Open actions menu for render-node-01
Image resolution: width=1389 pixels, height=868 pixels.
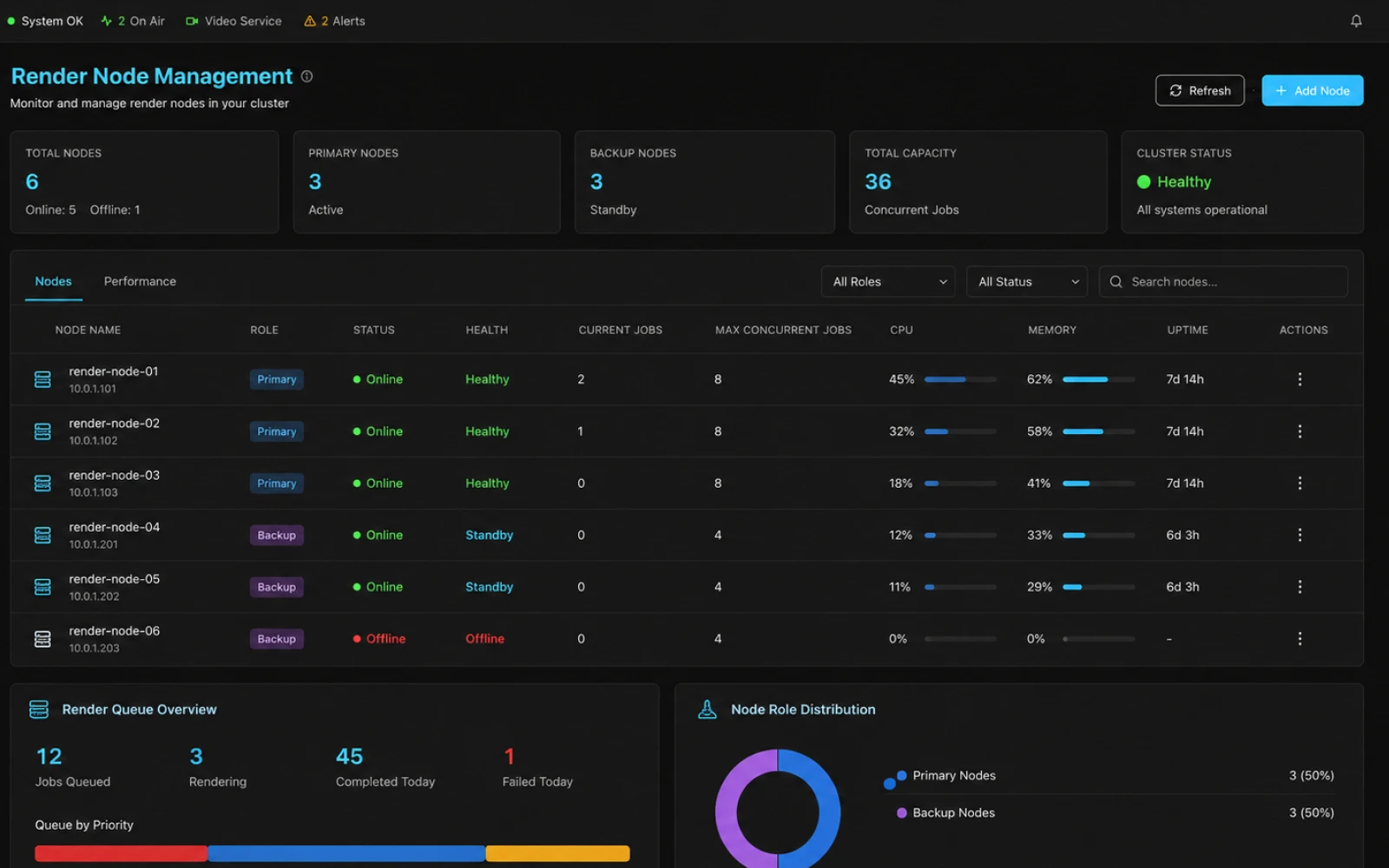click(x=1300, y=379)
